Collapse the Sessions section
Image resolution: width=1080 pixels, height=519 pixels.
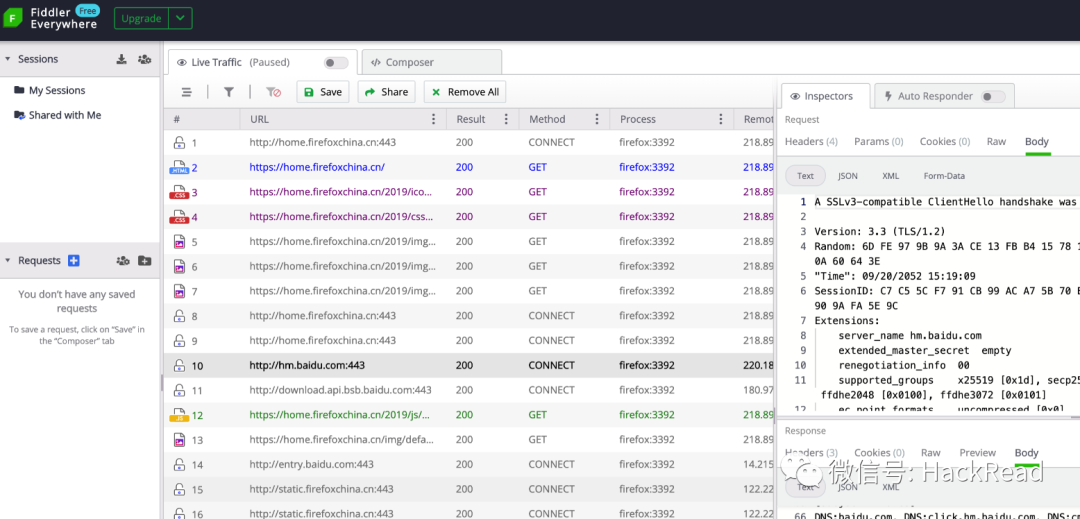pyautogui.click(x=8, y=59)
